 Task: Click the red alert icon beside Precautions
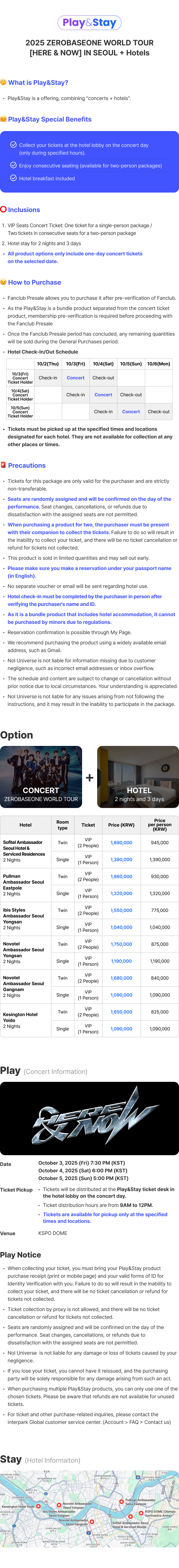3,465
